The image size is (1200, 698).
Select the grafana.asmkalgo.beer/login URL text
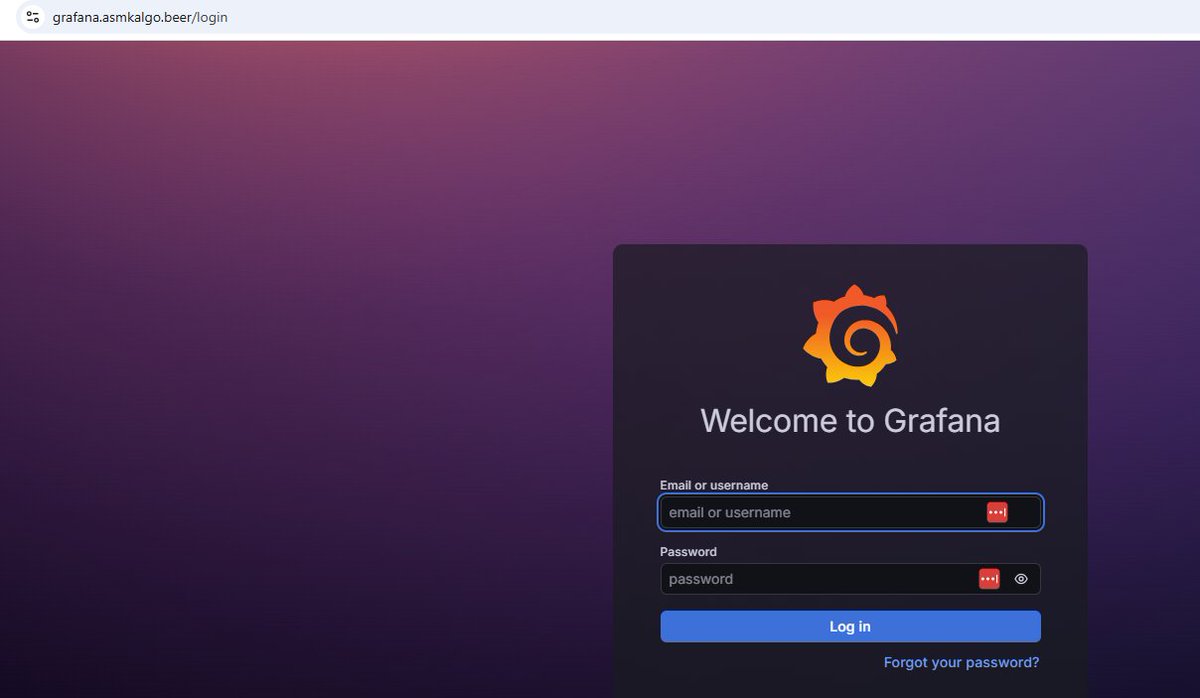point(140,17)
